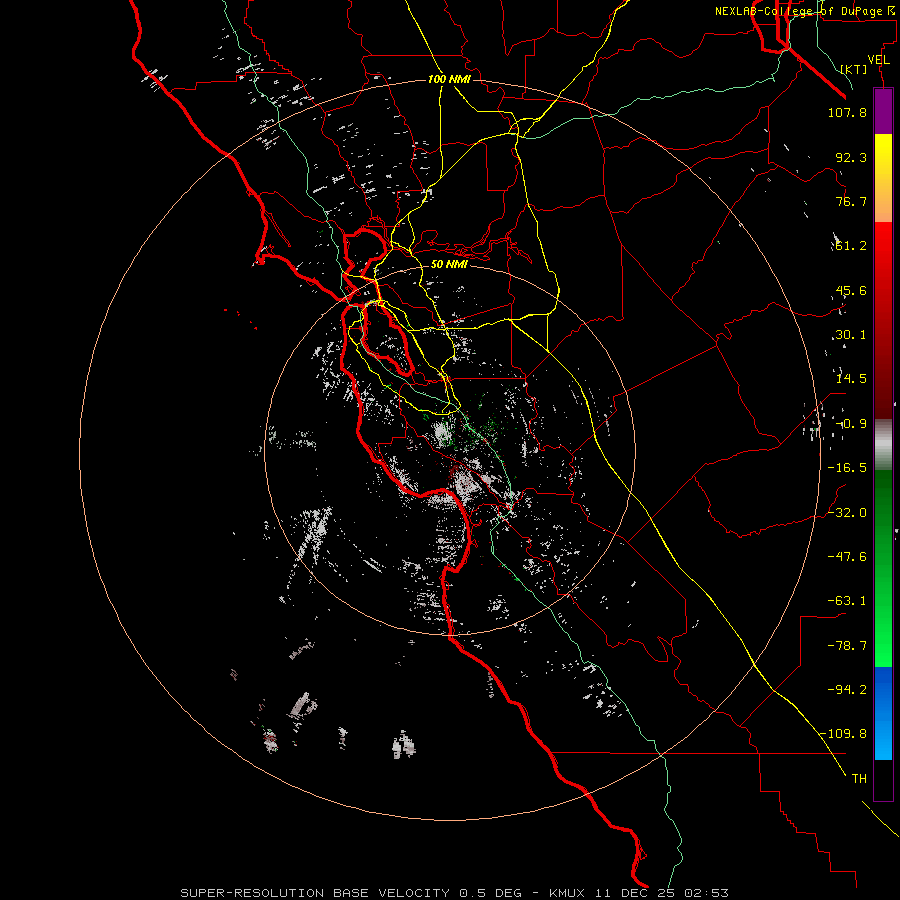Select the 14.5 velocity scale value
Viewport: 900px width, 900px height.
pos(851,379)
